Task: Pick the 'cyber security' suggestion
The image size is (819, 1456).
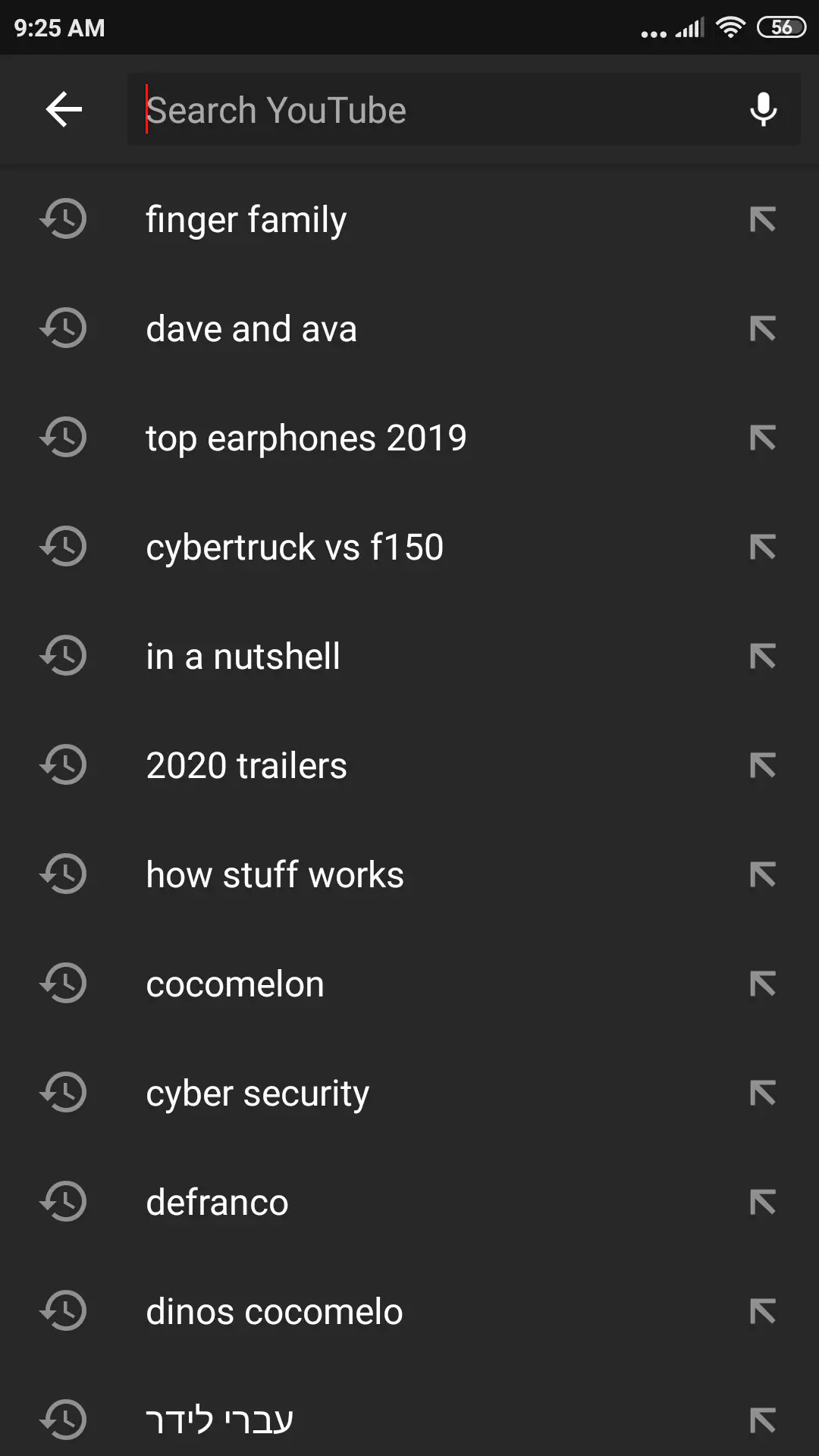Action: [x=257, y=1094]
